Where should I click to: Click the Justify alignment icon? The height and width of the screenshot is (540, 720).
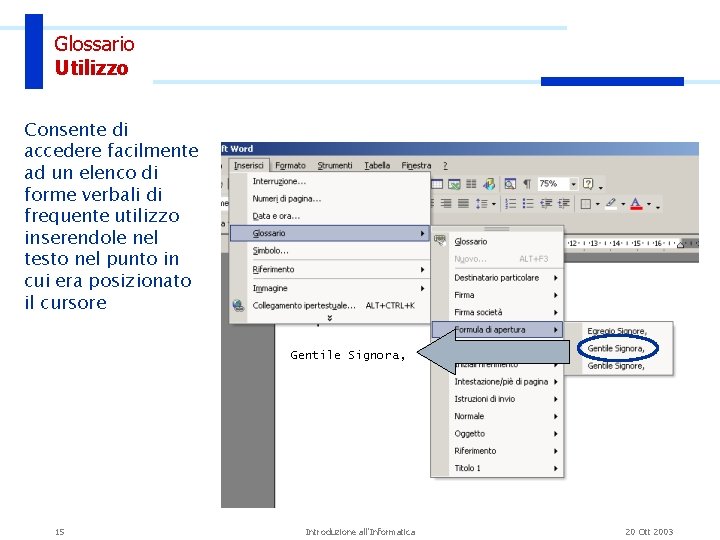pyautogui.click(x=463, y=203)
